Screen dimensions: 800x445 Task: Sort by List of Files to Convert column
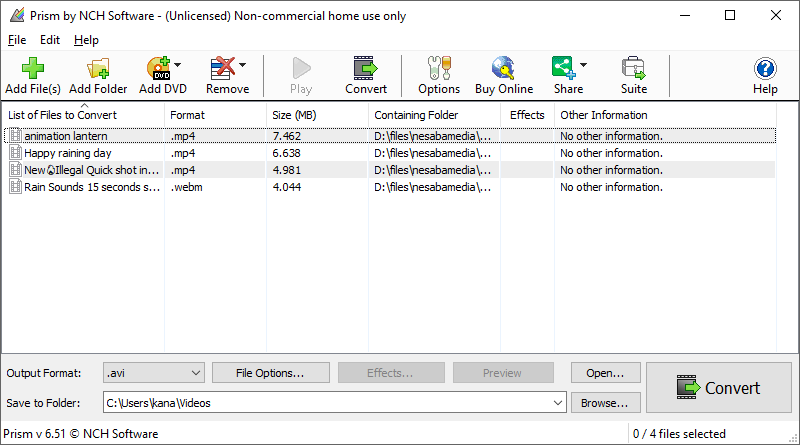(x=84, y=115)
